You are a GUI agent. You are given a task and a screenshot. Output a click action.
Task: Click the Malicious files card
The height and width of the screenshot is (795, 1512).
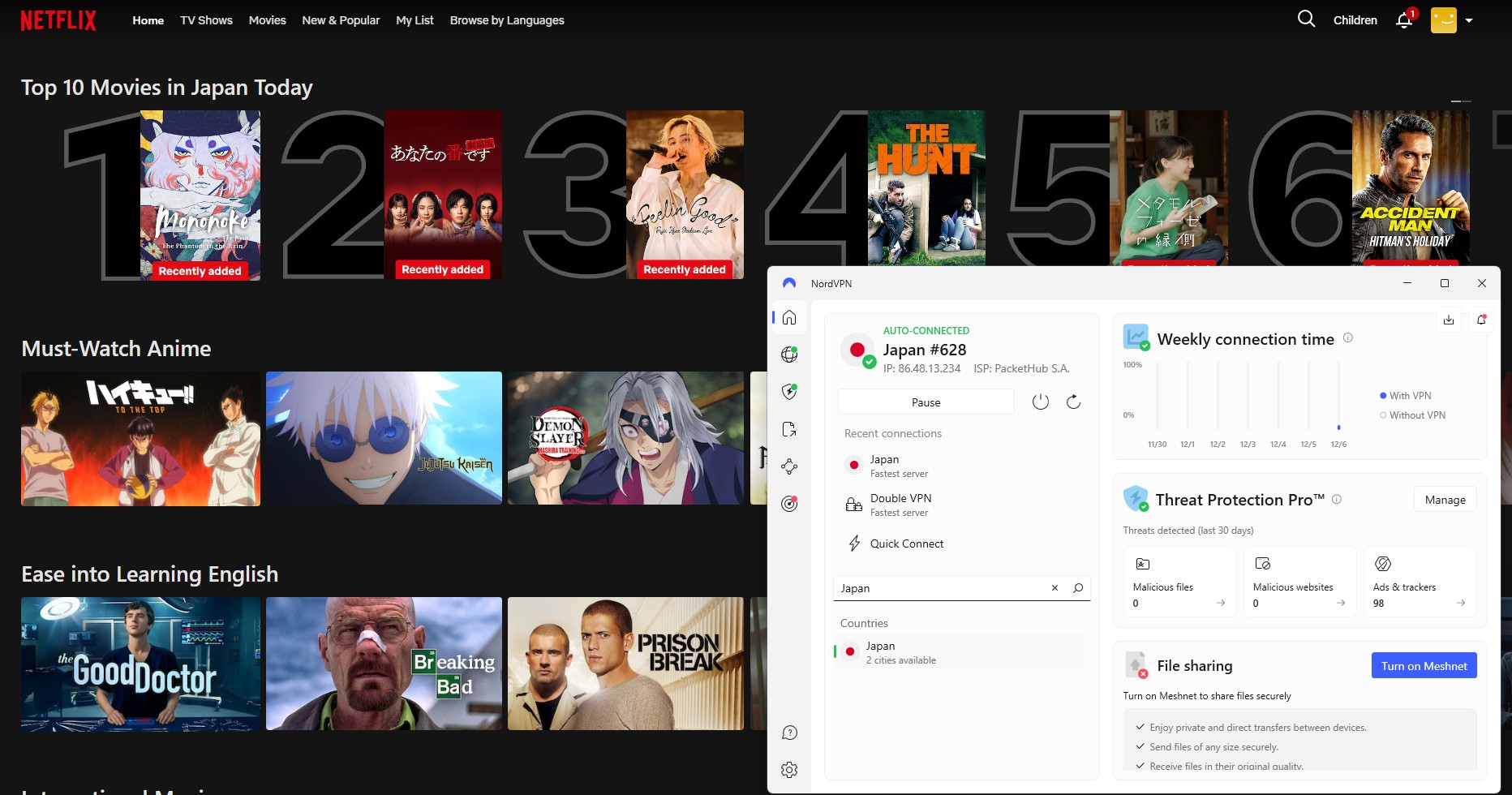pyautogui.click(x=1179, y=582)
